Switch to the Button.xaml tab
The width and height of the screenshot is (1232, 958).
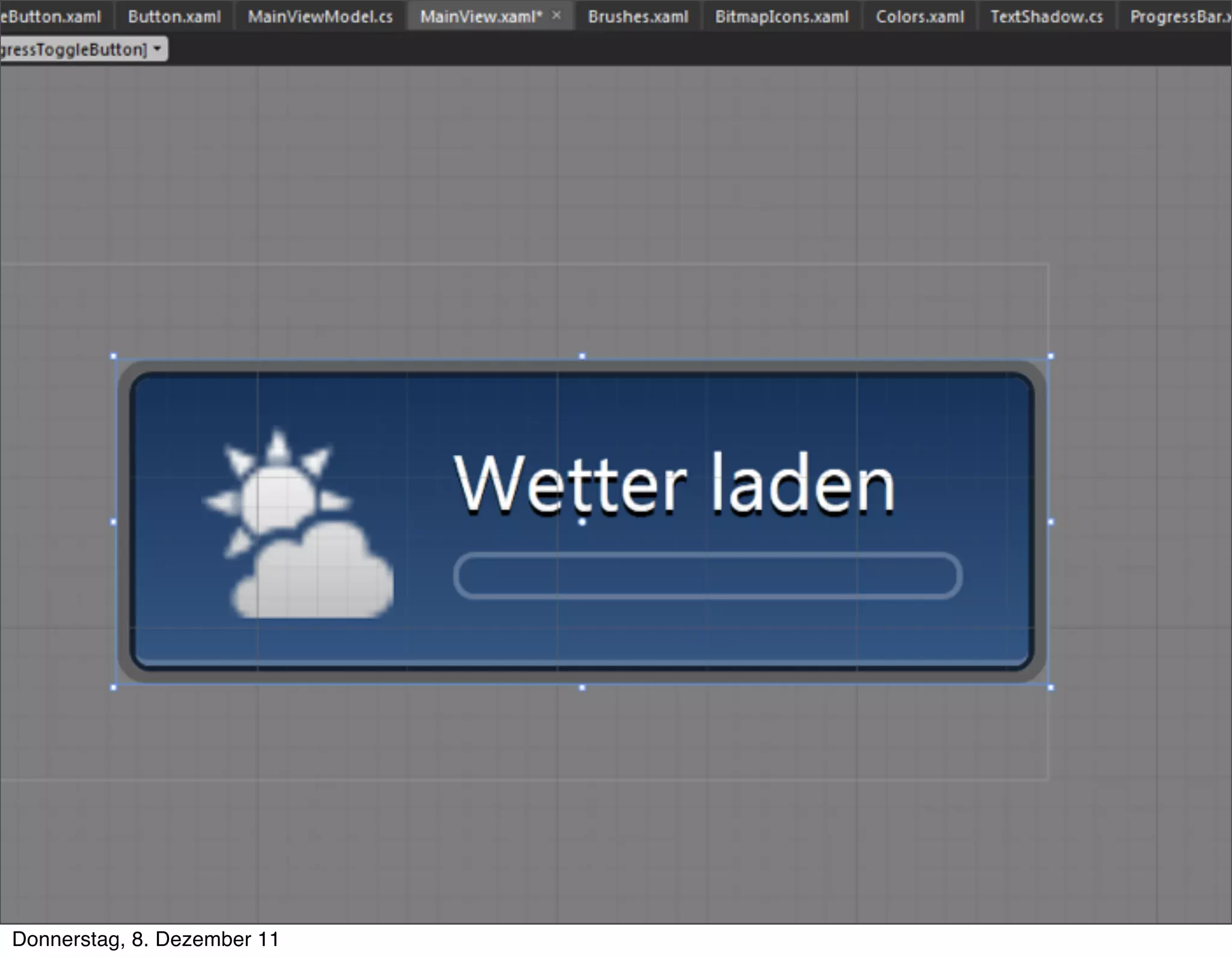pos(174,16)
